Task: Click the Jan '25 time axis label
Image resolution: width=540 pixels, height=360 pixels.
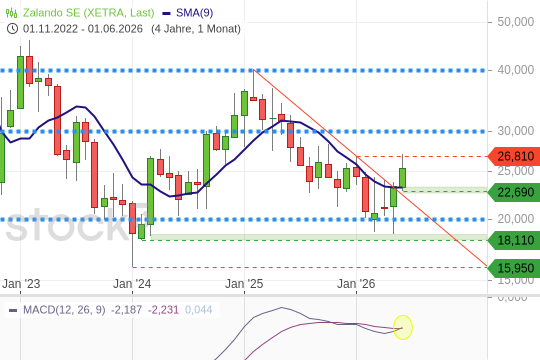Action: 244,284
